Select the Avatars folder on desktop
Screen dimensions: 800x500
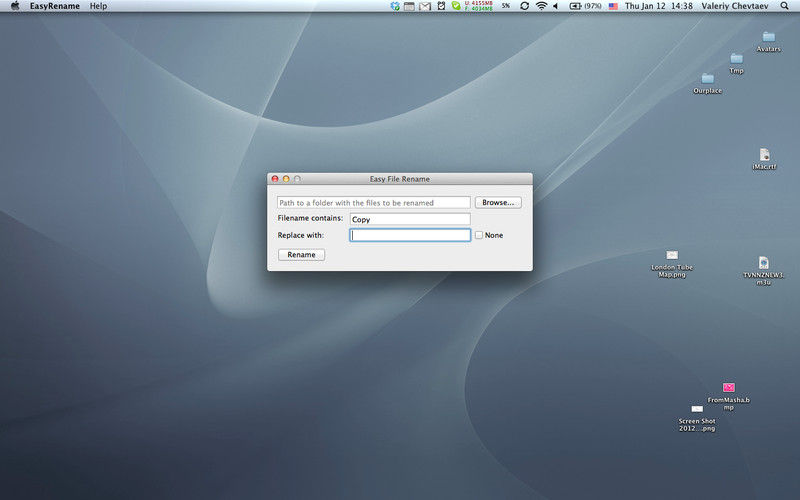pyautogui.click(x=768, y=42)
